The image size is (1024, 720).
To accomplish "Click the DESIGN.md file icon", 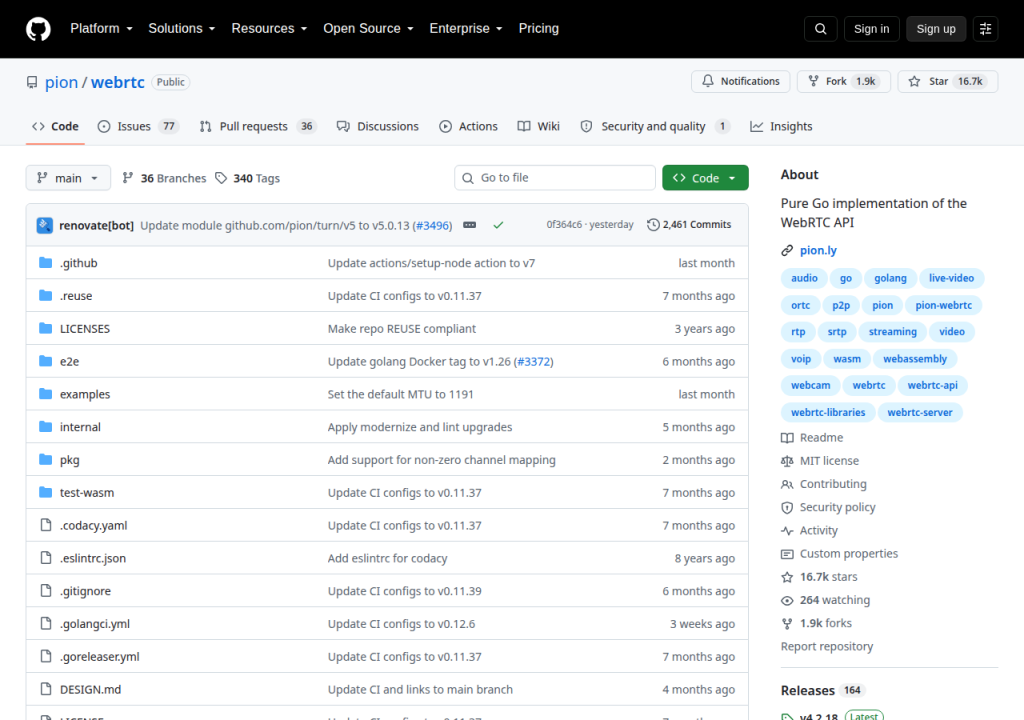I will (46, 689).
